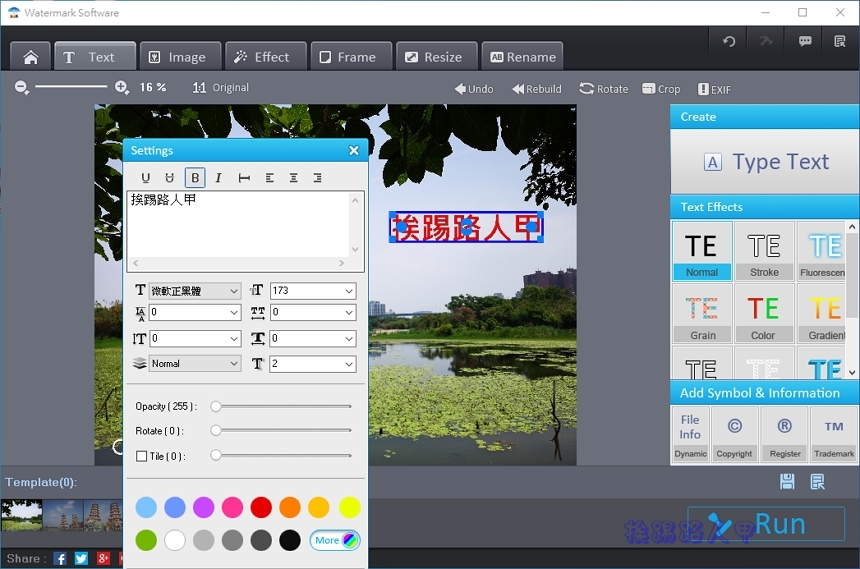Pick the black color swatch
The image size is (860, 569).
[x=290, y=540]
